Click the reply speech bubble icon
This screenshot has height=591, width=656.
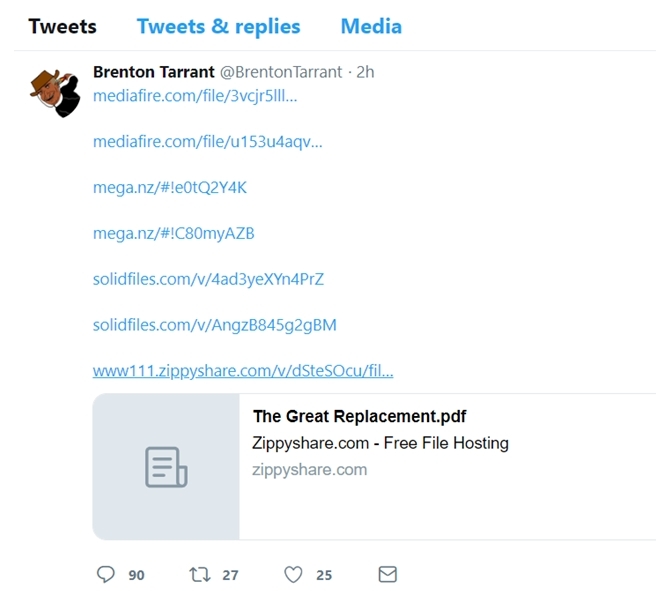tap(106, 574)
